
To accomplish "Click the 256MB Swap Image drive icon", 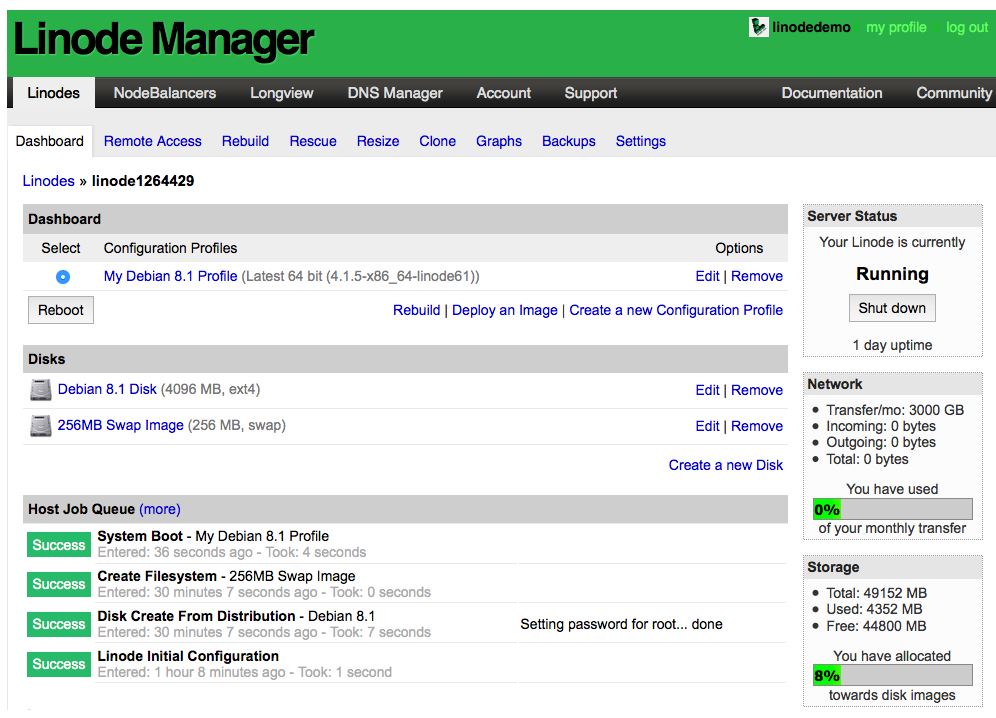I will [41, 426].
